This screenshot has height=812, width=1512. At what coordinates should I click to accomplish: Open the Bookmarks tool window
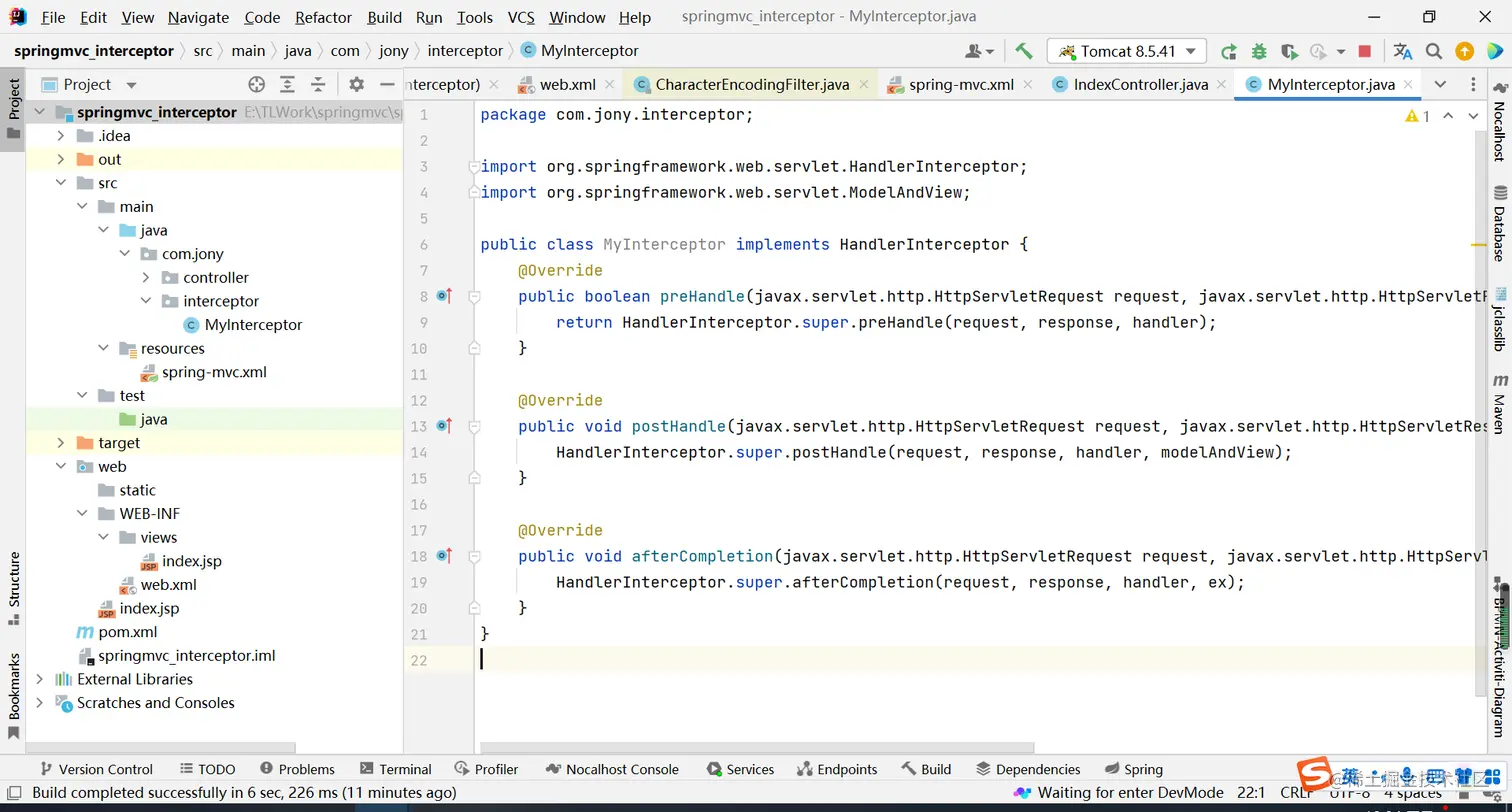[14, 696]
